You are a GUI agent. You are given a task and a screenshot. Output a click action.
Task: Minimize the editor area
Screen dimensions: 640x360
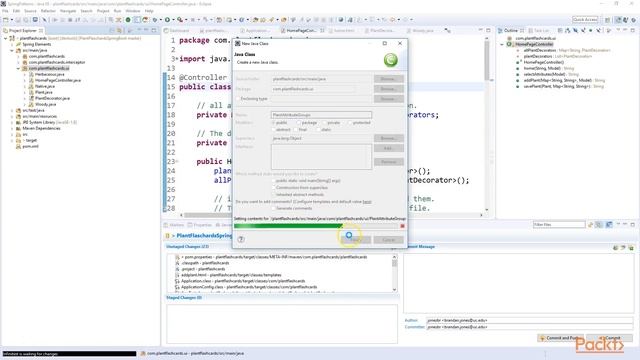click(x=481, y=30)
